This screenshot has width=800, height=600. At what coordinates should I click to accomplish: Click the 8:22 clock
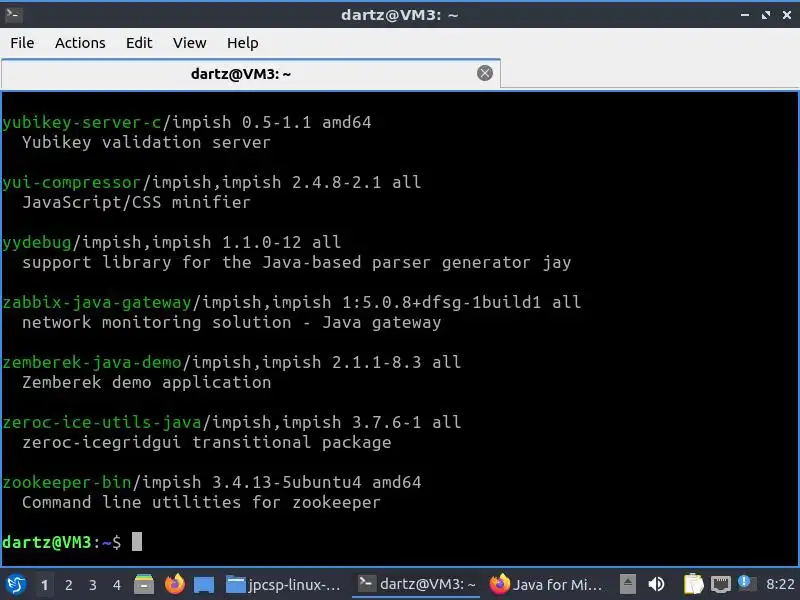pos(780,585)
